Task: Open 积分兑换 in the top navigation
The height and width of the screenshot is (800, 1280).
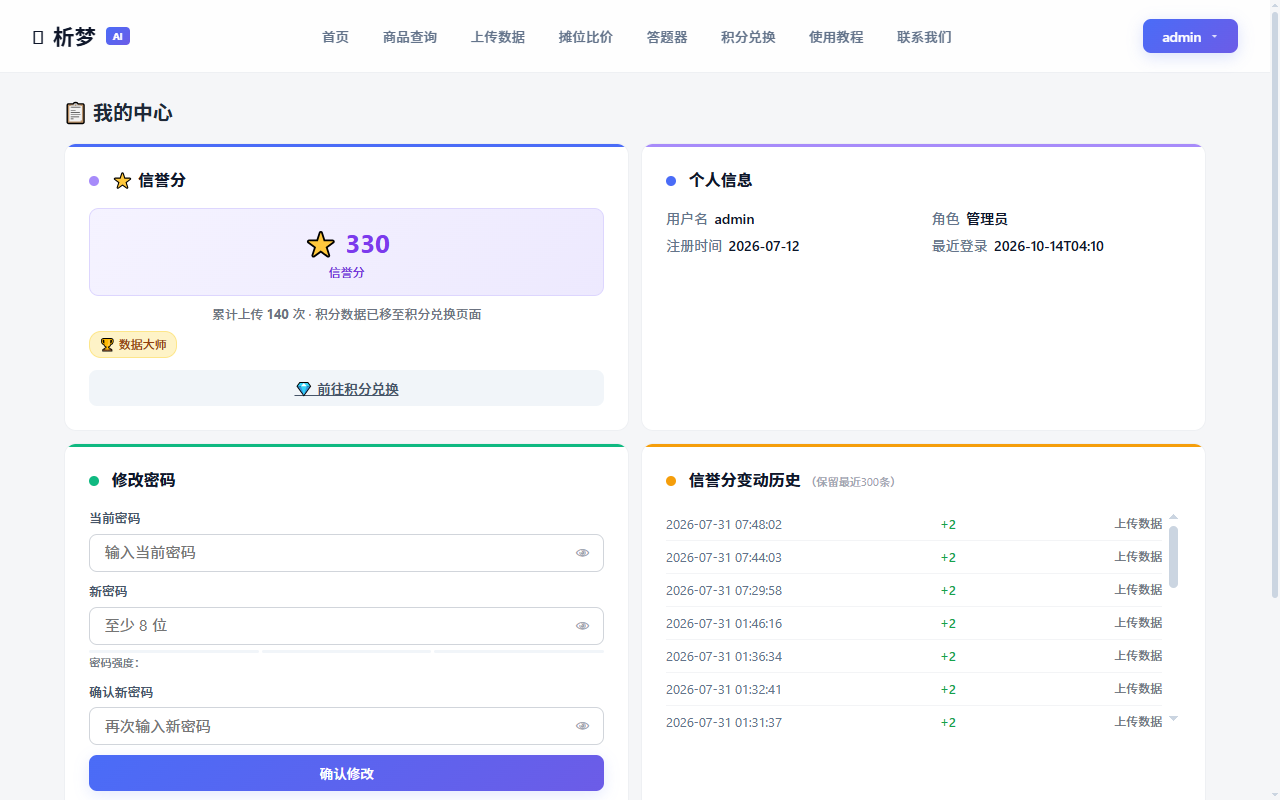Action: coord(748,37)
